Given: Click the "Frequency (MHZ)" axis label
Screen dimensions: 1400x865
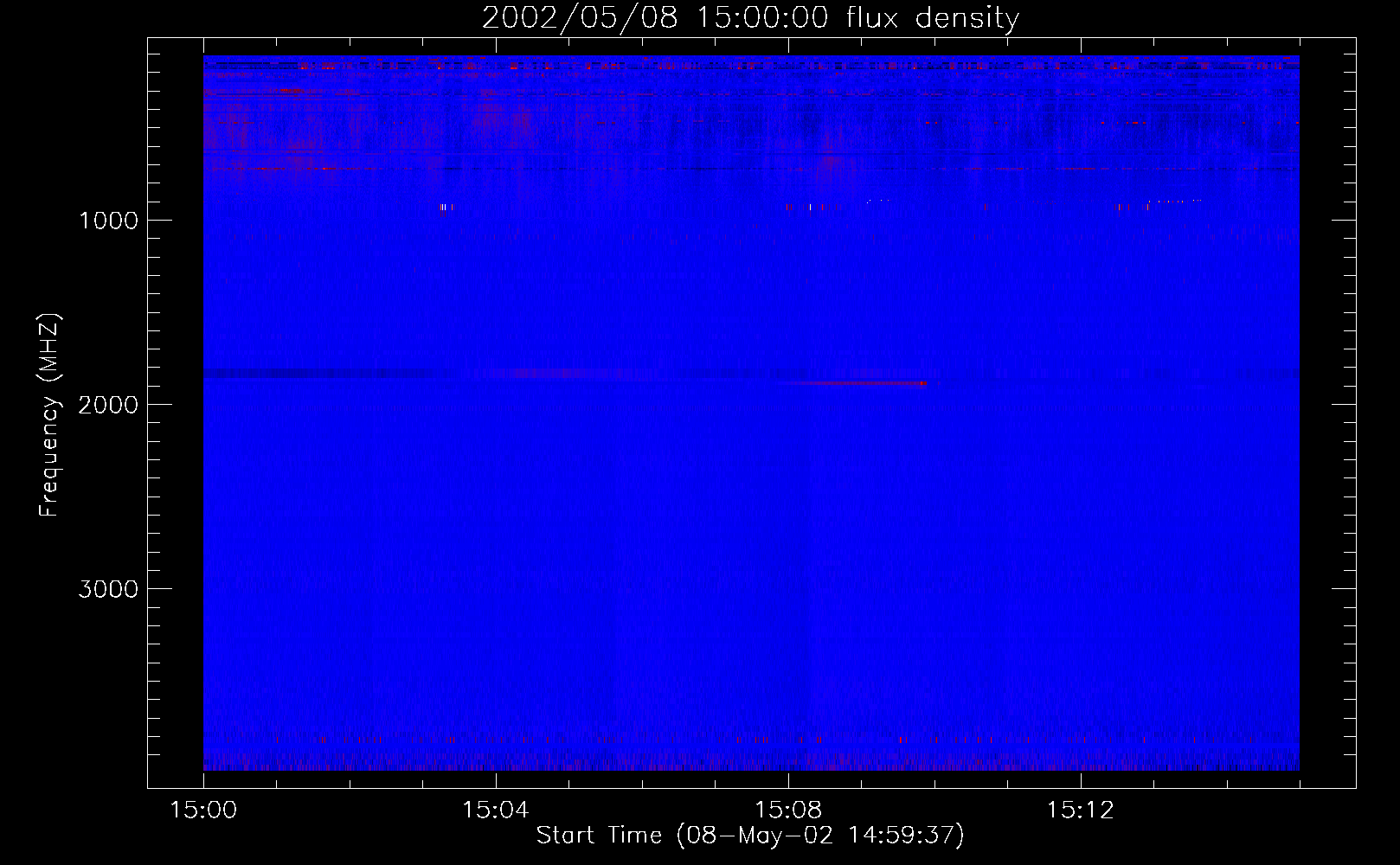Looking at the screenshot, I should [50, 415].
